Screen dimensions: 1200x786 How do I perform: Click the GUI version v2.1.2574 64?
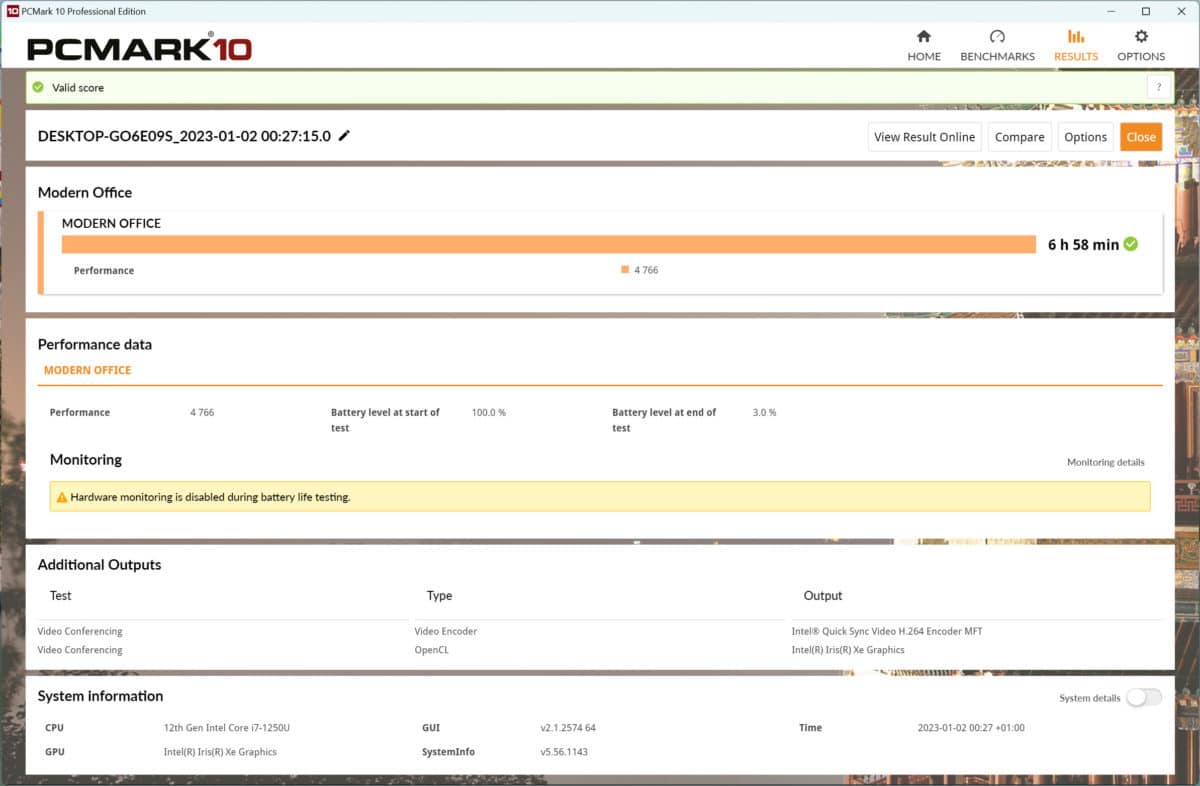tap(568, 728)
